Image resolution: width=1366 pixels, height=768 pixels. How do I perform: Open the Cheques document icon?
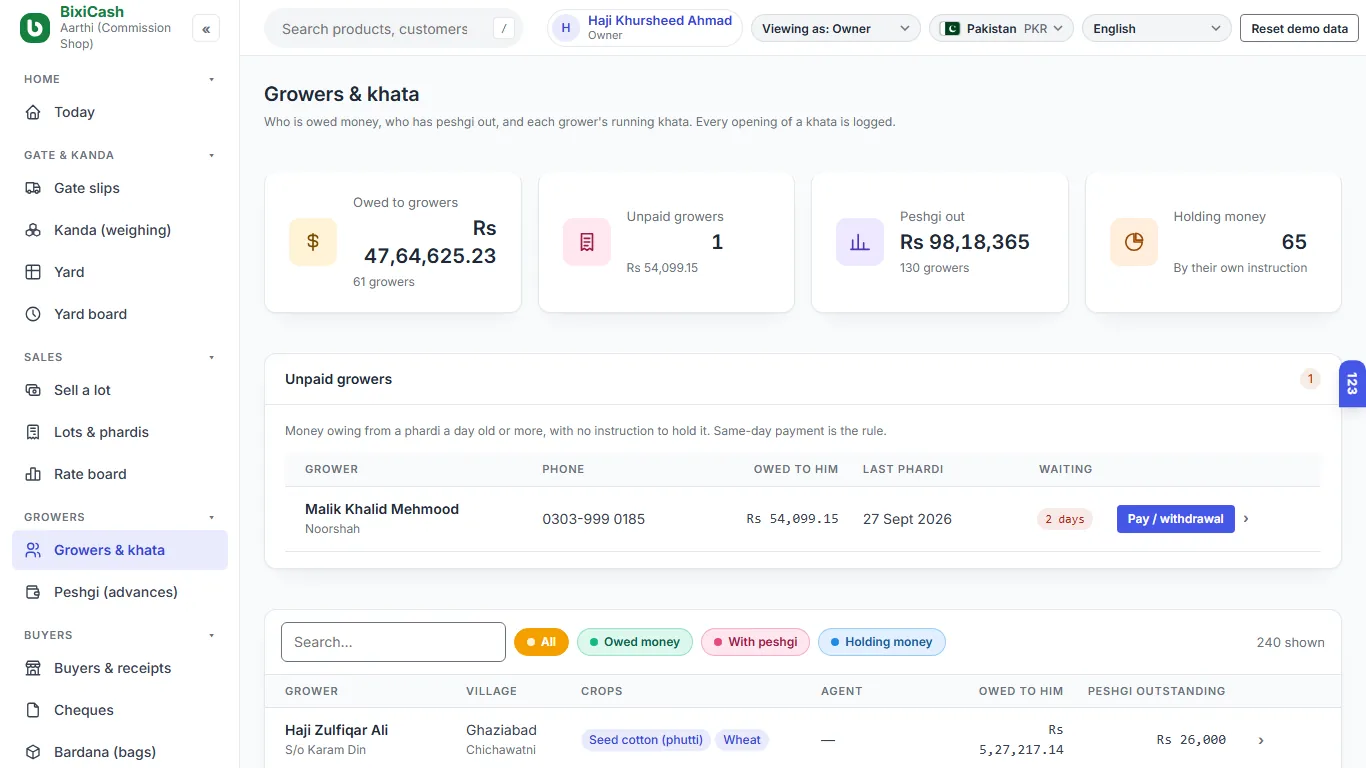pos(33,710)
